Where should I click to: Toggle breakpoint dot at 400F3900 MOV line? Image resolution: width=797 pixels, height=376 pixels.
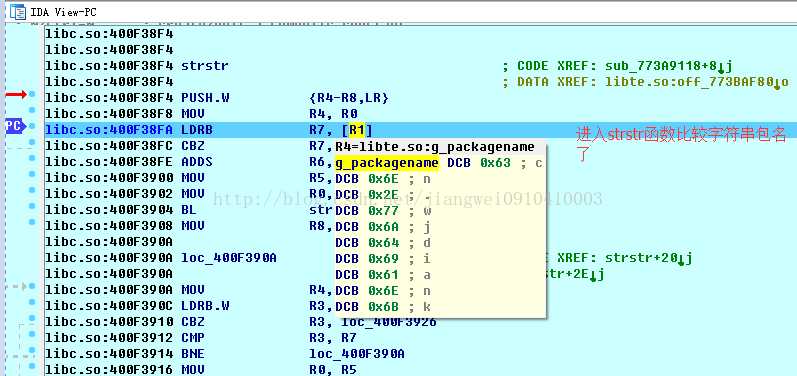[x=32, y=174]
